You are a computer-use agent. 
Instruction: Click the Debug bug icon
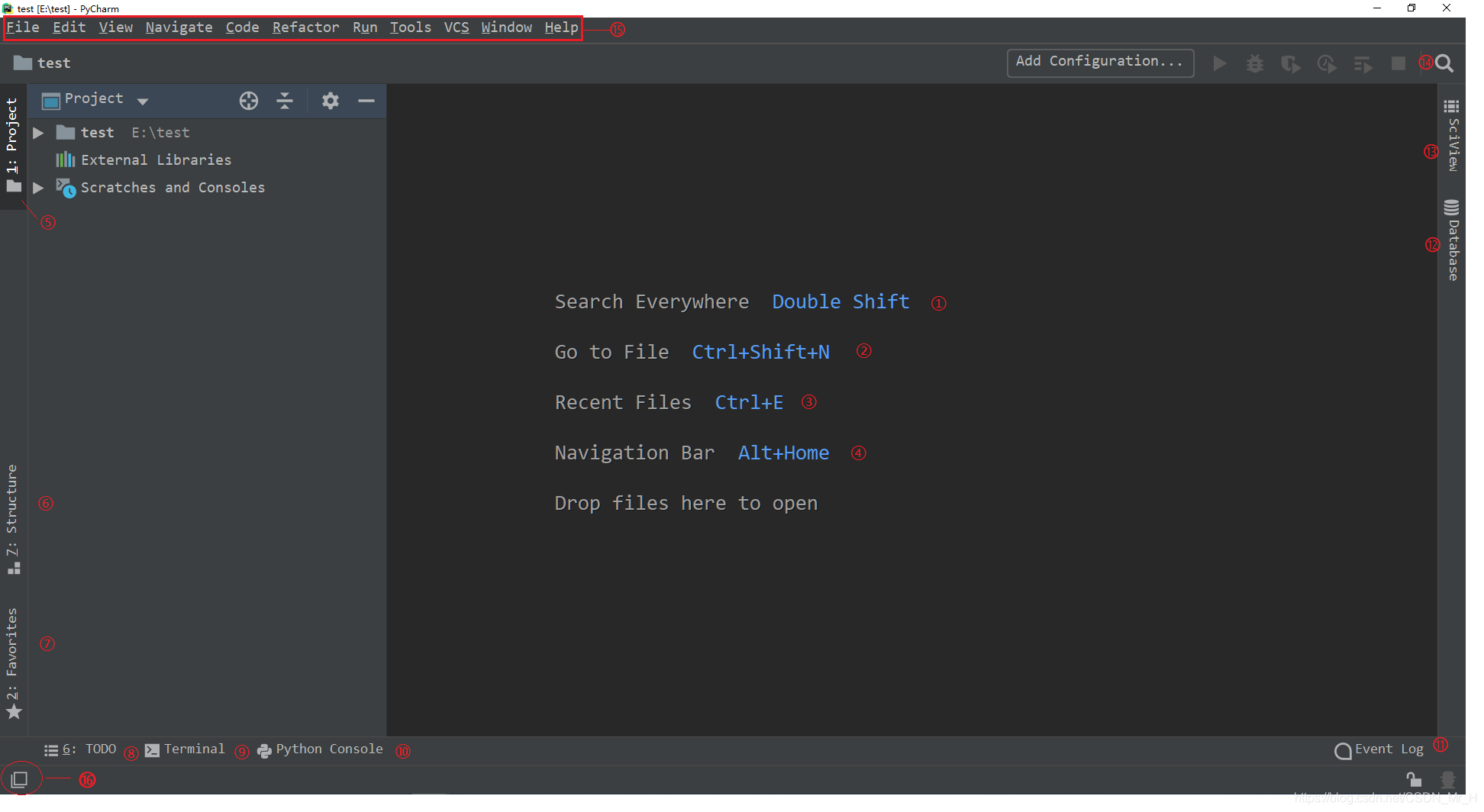tap(1255, 63)
